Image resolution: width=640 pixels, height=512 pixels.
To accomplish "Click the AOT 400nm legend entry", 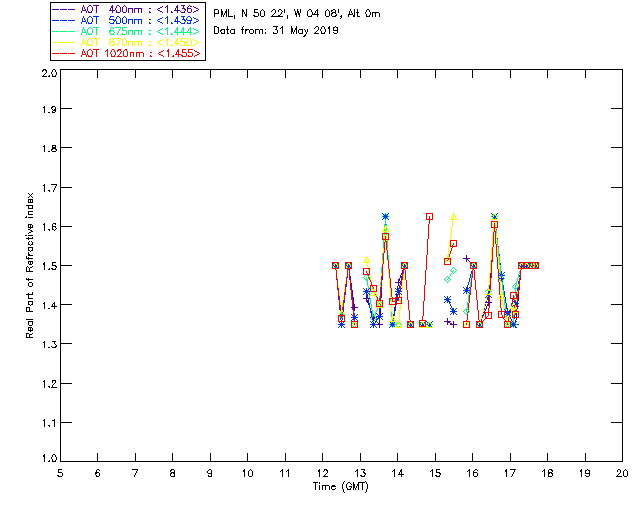I will coord(127,9).
